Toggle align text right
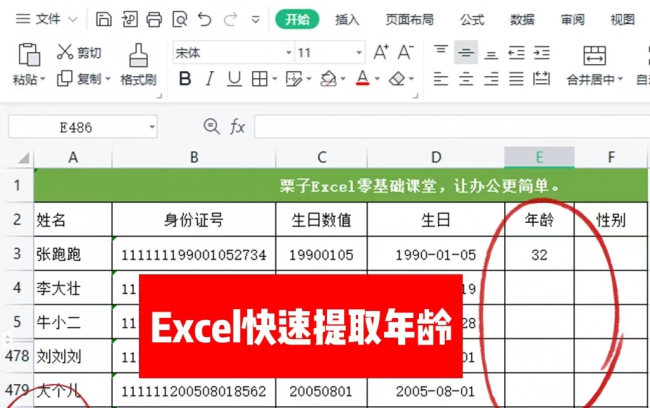The height and width of the screenshot is (408, 650). pyautogui.click(x=491, y=78)
